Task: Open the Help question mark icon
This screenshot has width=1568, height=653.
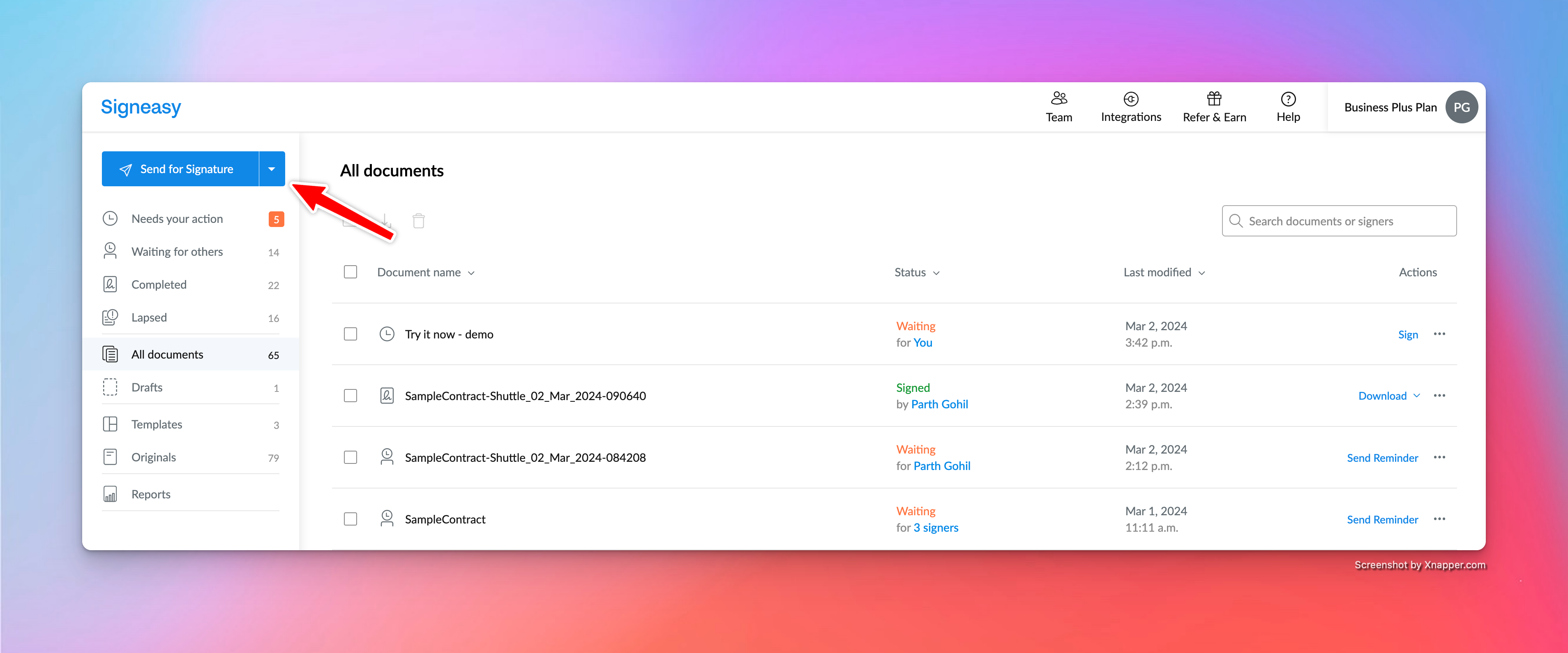Action: point(1288,99)
